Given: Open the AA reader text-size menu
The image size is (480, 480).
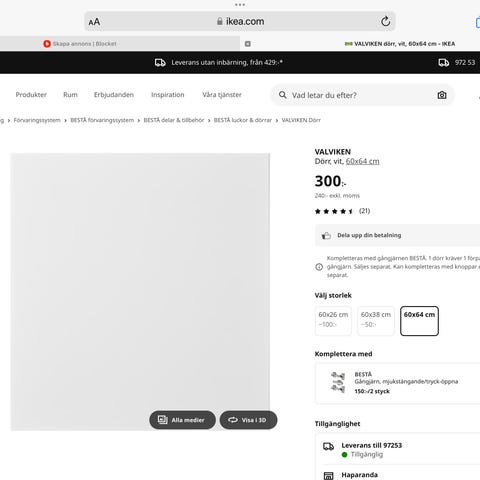Looking at the screenshot, I should 94,22.
